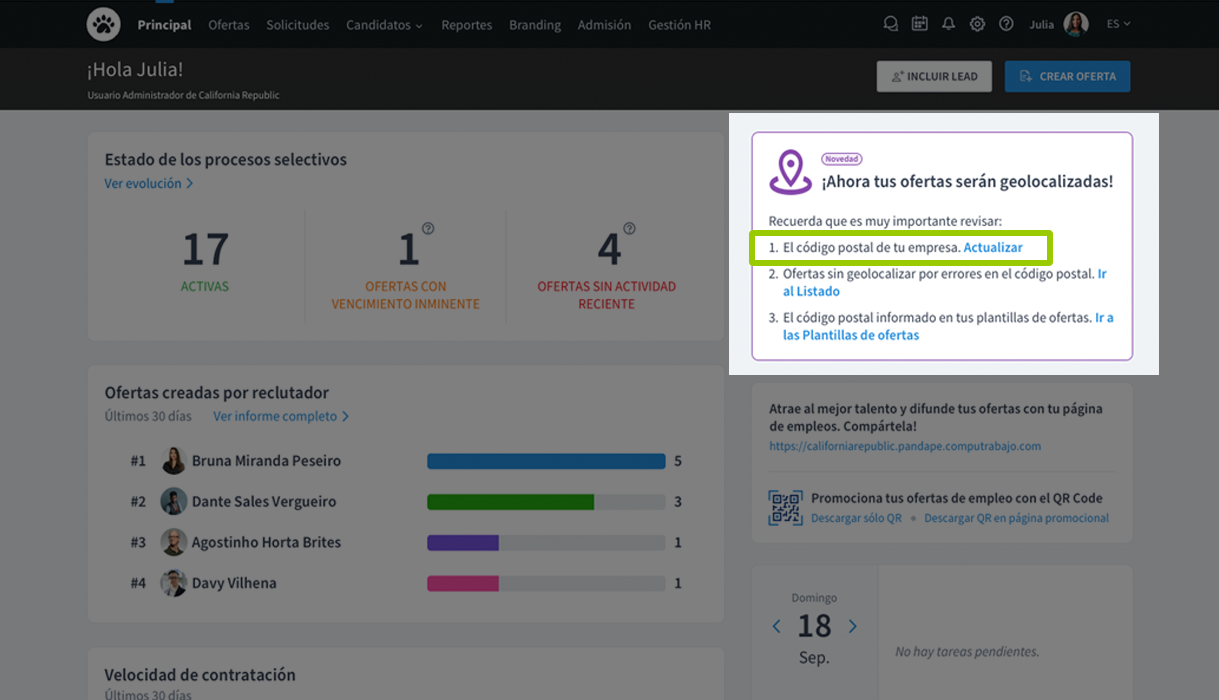Click the Incluir Lead button

pyautogui.click(x=934, y=76)
